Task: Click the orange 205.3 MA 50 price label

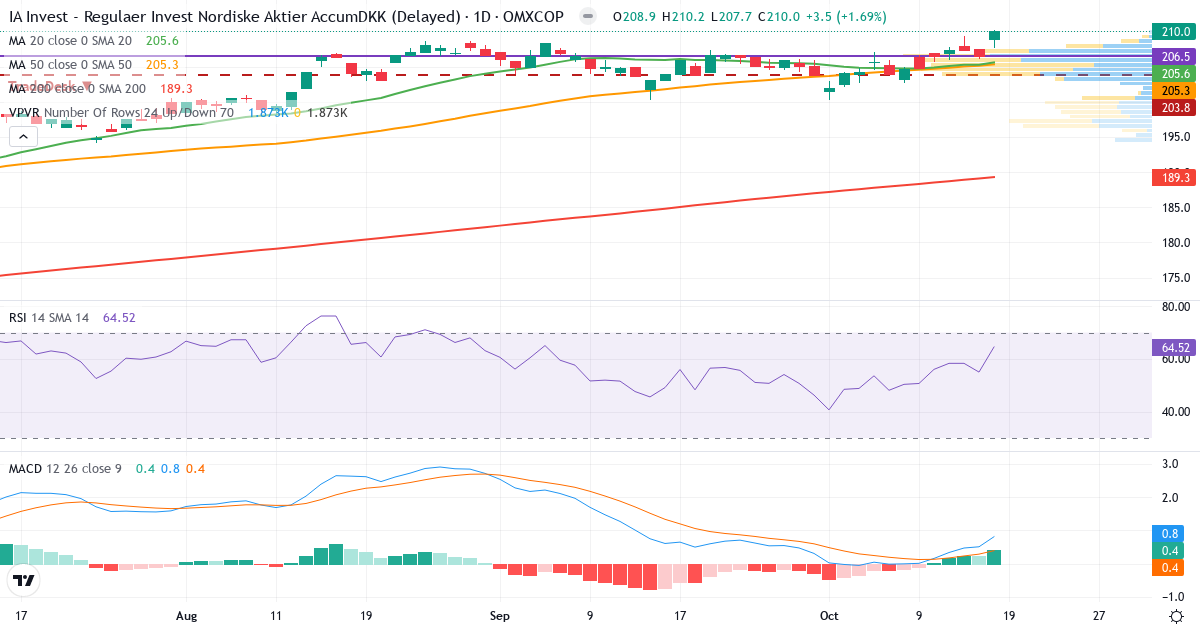Action: coord(1175,90)
